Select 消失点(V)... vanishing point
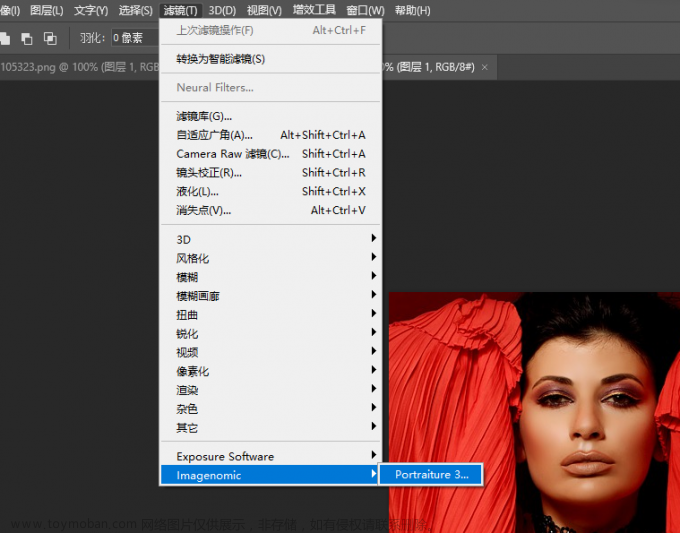This screenshot has width=680, height=533. (271, 210)
